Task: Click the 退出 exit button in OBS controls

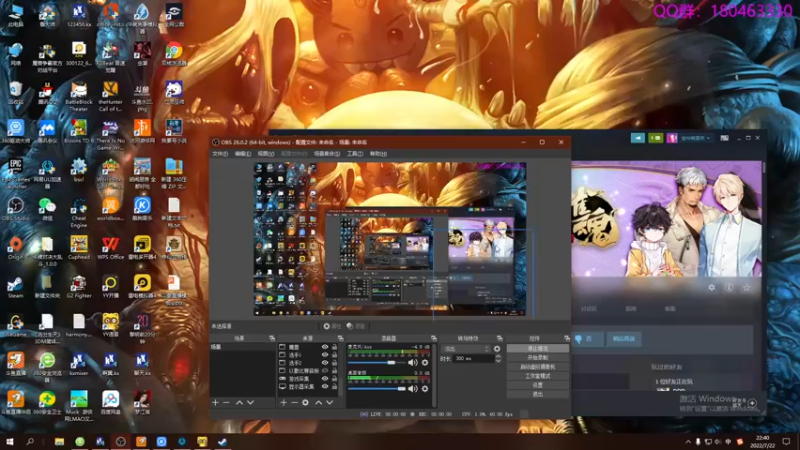Action: pos(538,394)
